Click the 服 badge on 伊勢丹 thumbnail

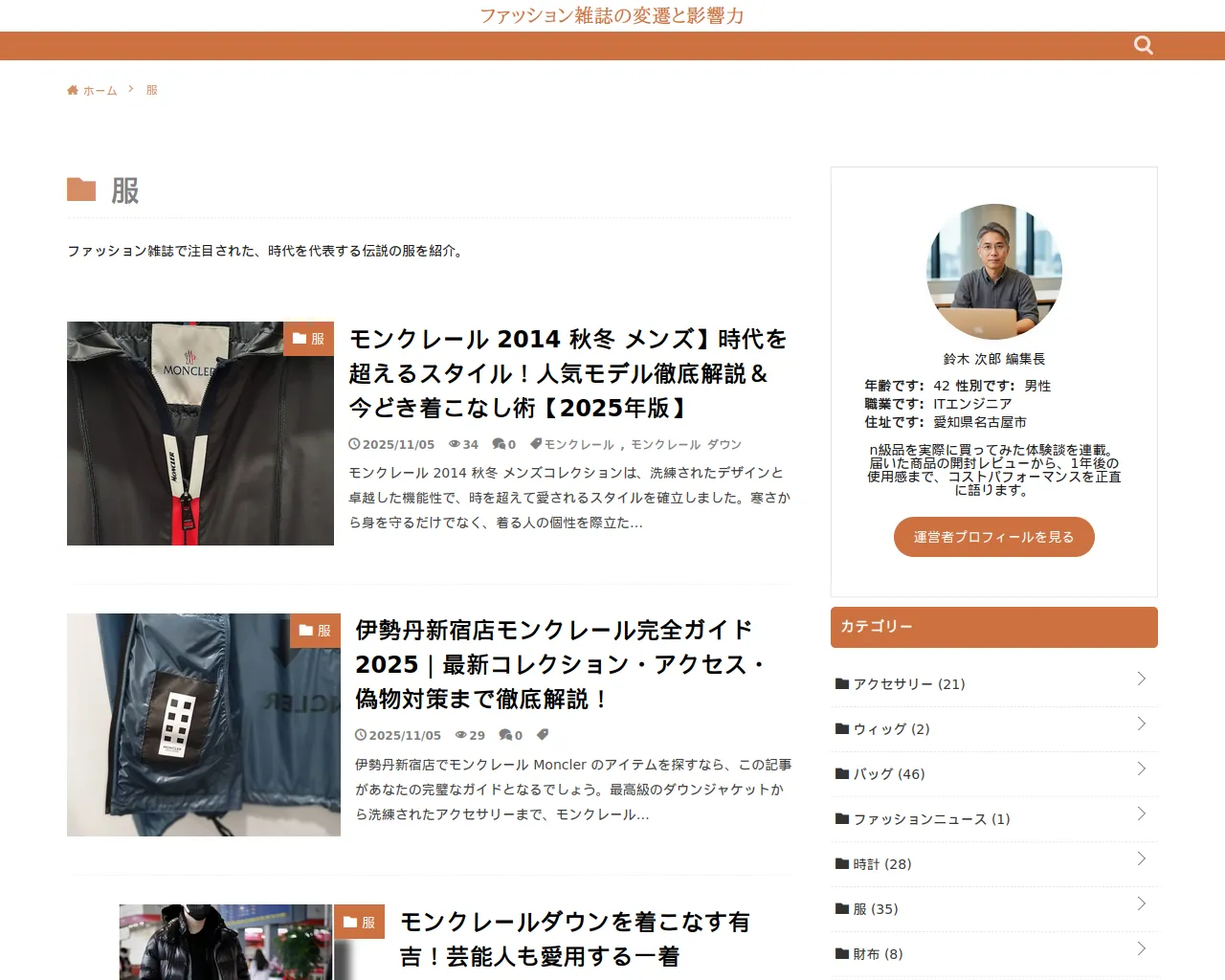coord(315,631)
